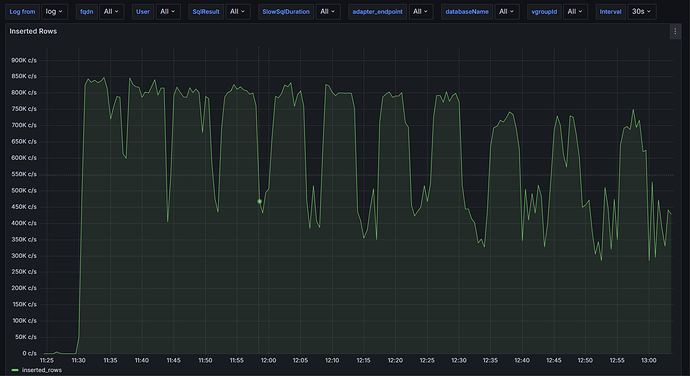Click the SlowSqlDuration variable label
690x376 pixels.
(x=286, y=11)
